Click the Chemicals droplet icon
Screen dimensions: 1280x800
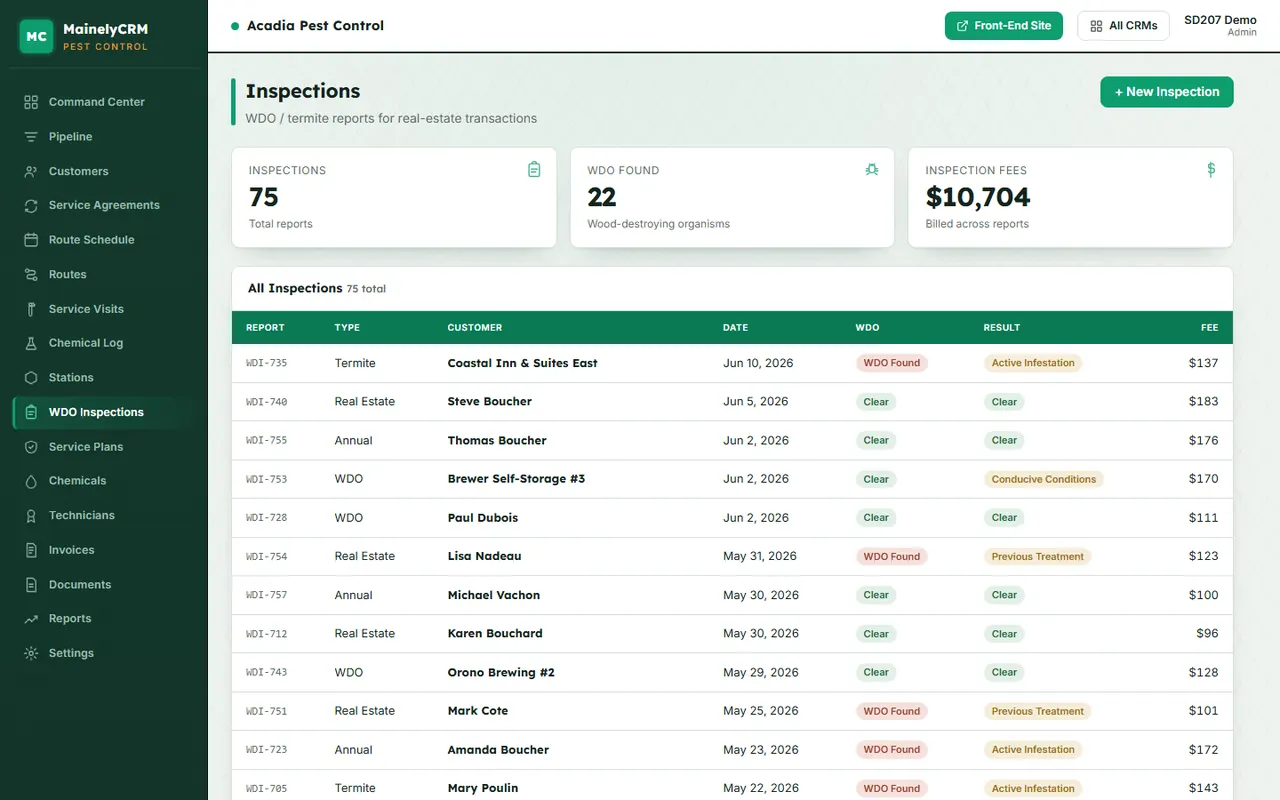[31, 481]
